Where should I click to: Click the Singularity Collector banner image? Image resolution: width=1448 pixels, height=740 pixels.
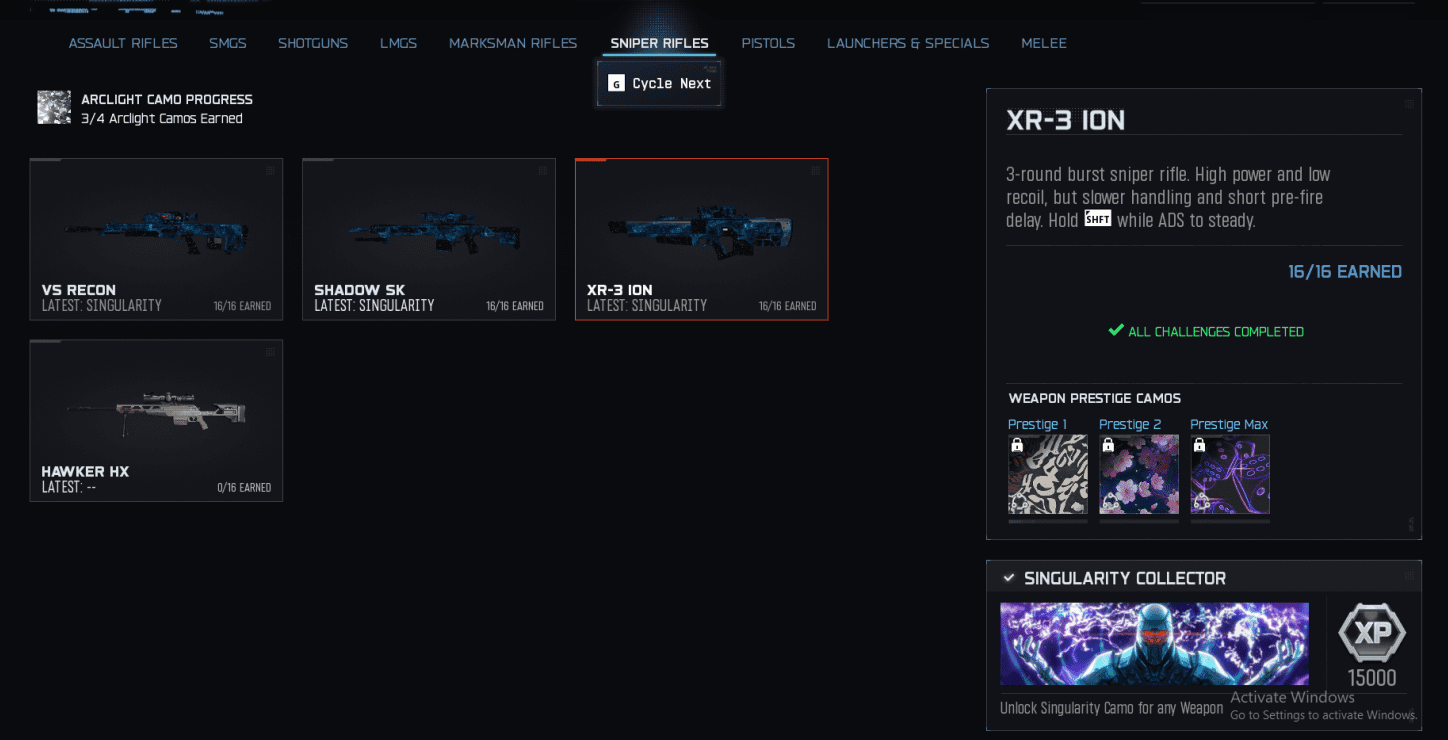[x=1154, y=643]
